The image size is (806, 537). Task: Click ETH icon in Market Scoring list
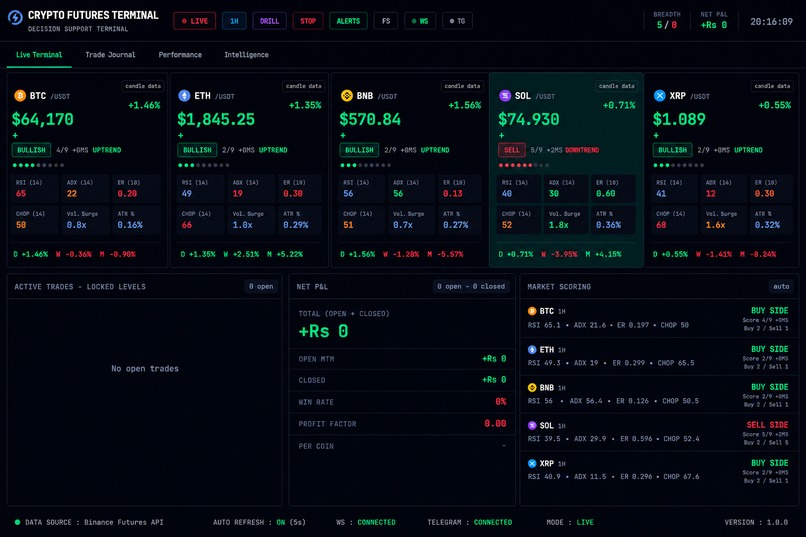point(532,349)
